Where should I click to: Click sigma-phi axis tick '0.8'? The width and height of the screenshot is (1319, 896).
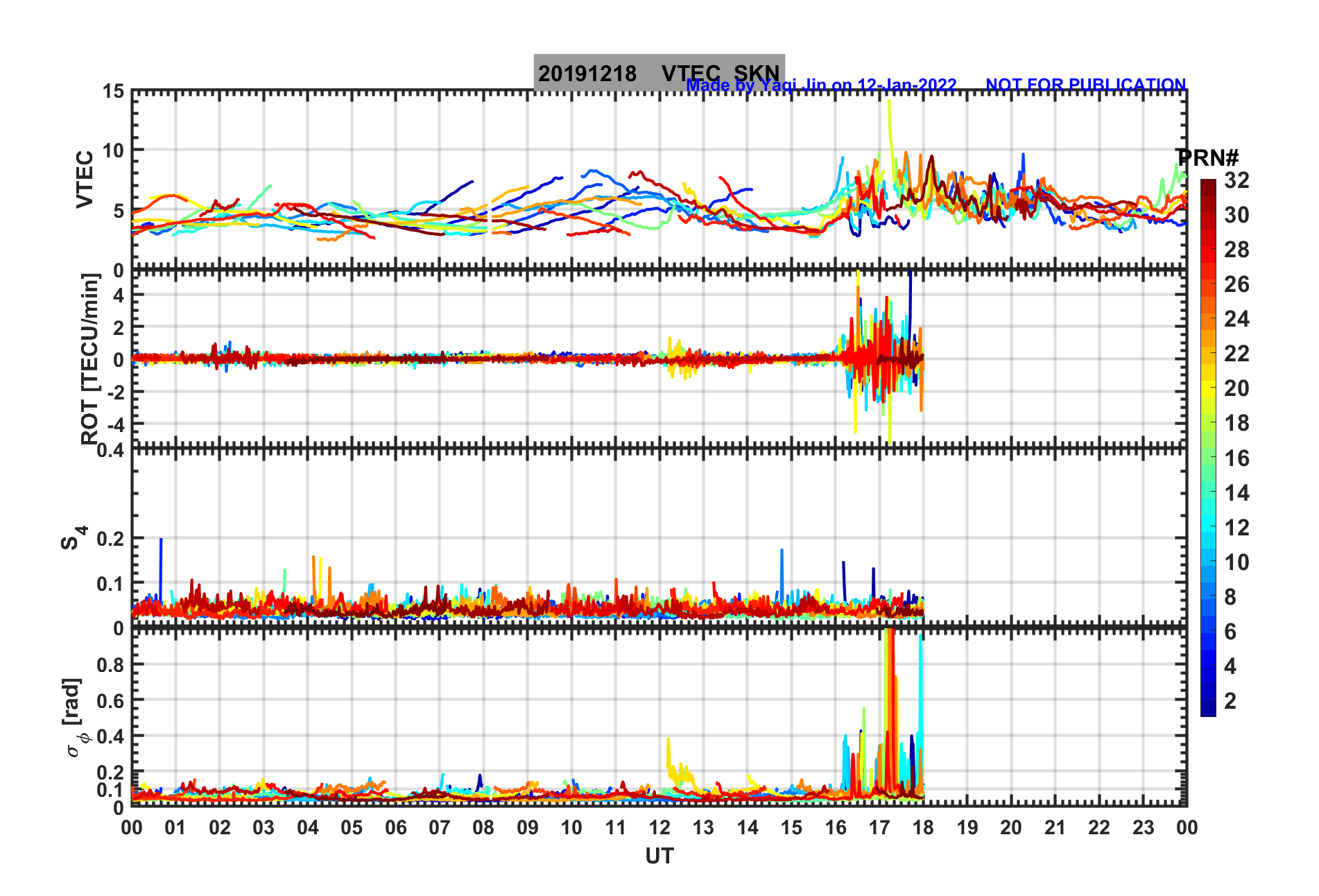(111, 664)
